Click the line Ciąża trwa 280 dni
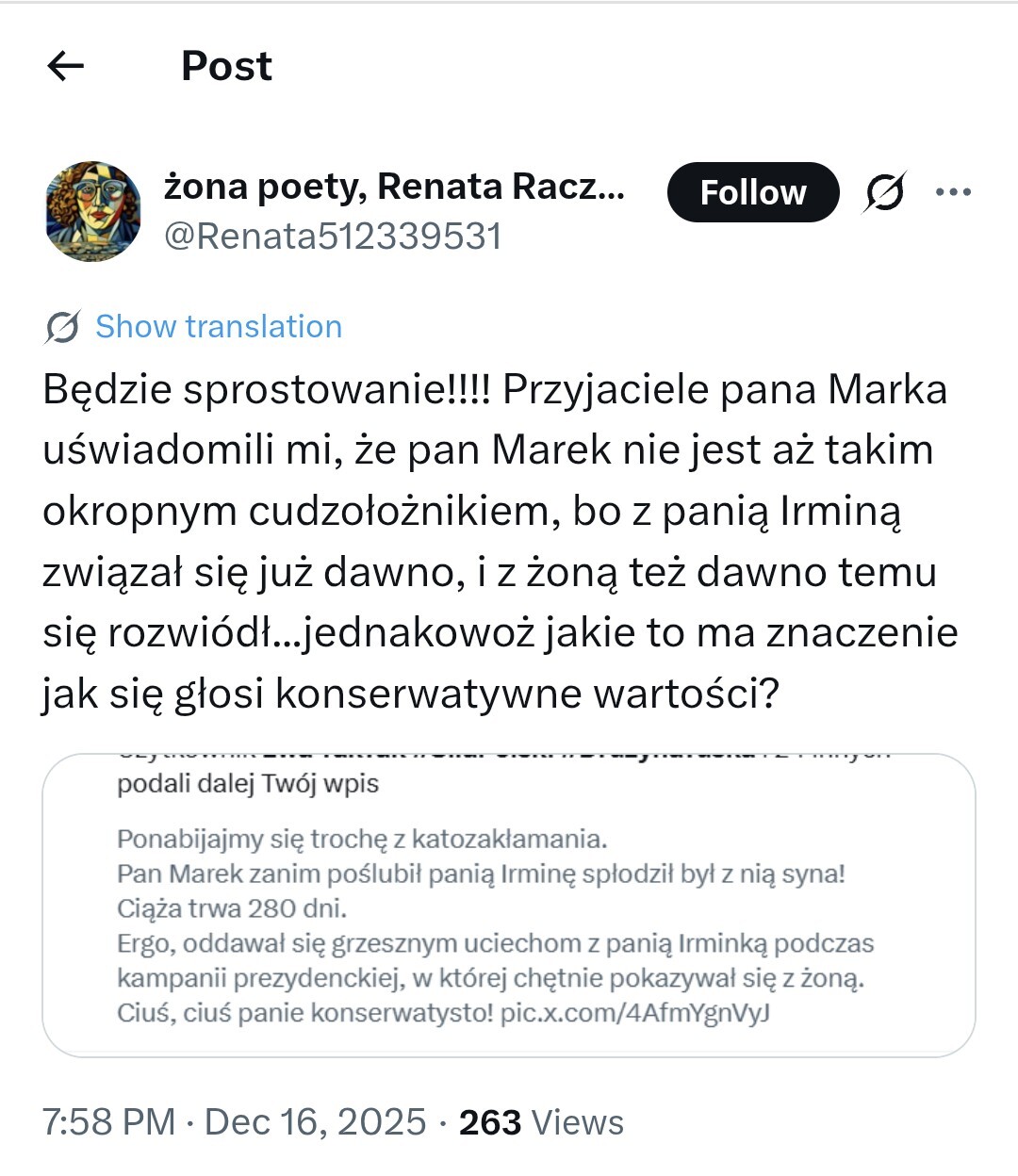This screenshot has width=1018, height=1176. pos(232,908)
